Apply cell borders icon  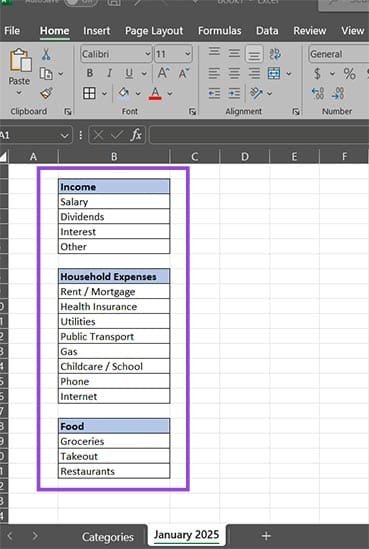pos(89,93)
